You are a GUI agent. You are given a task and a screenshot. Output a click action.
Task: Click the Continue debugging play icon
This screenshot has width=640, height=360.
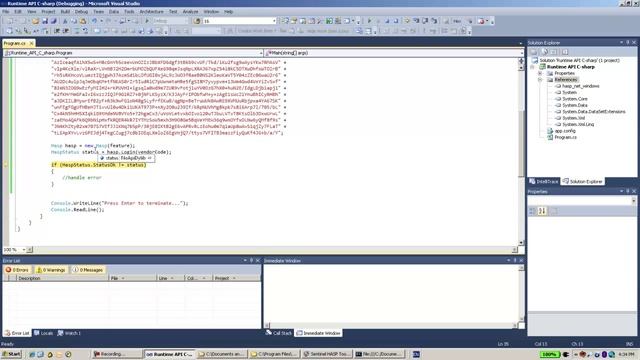tap(369, 21)
